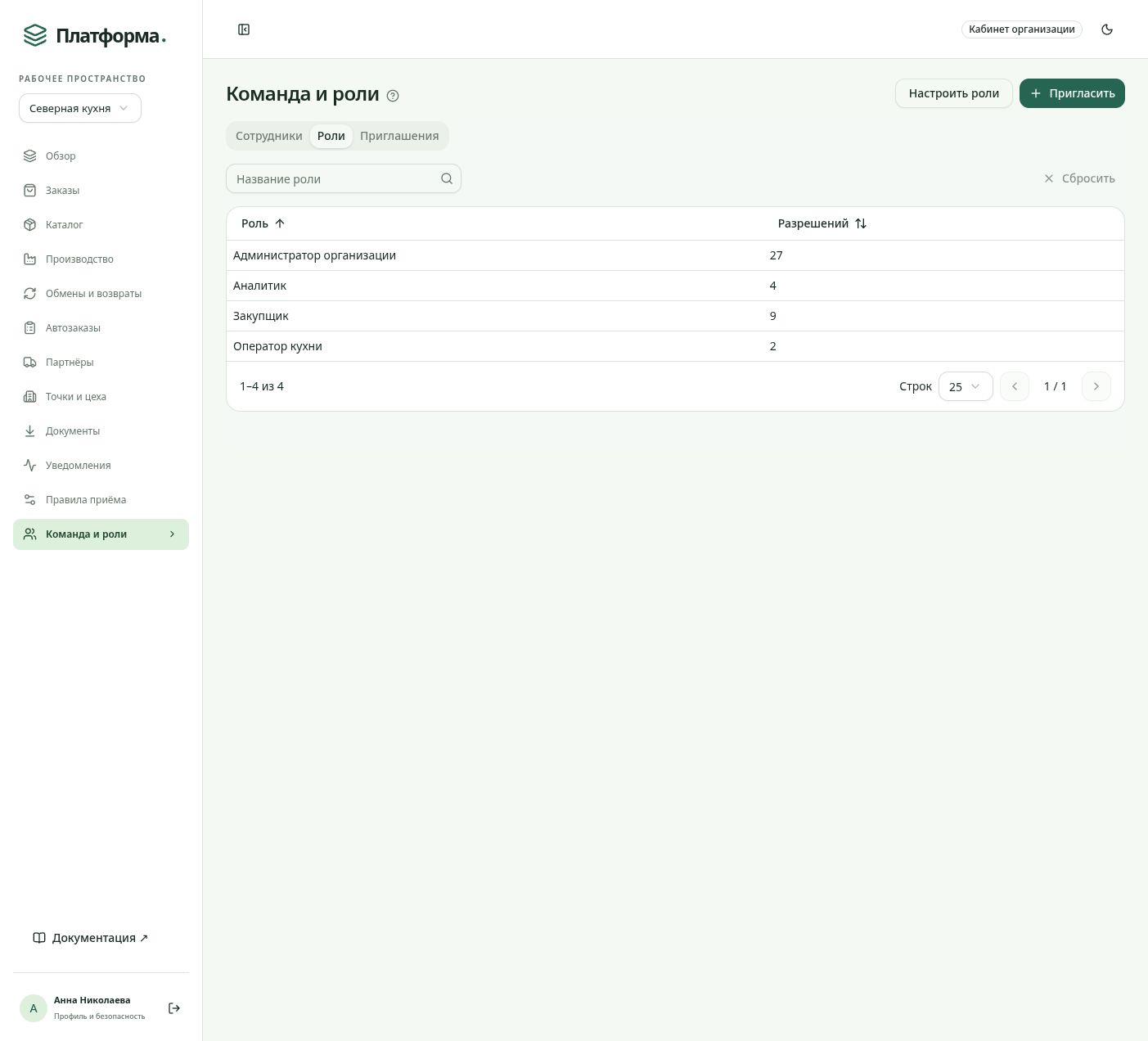Open Обмены и возвраты in the sidebar

click(x=101, y=293)
